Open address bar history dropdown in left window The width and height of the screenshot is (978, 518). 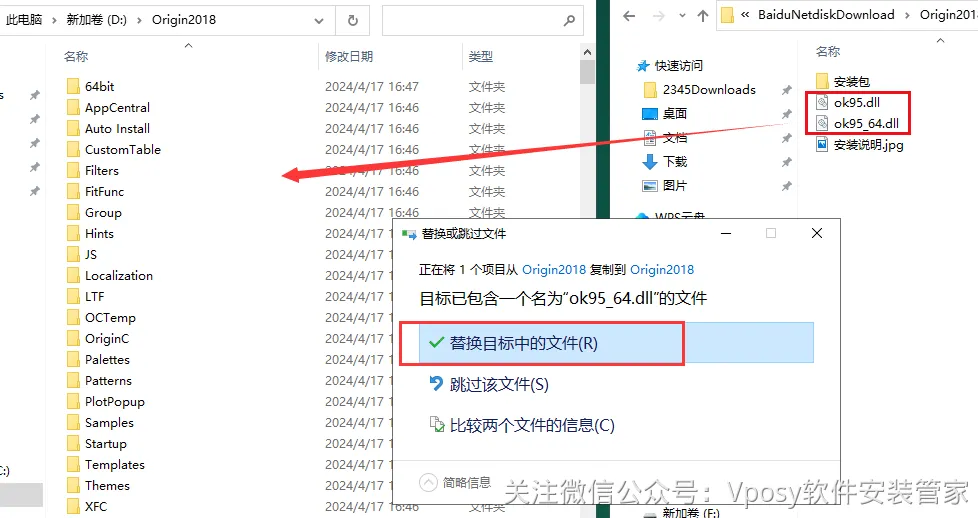click(x=319, y=21)
